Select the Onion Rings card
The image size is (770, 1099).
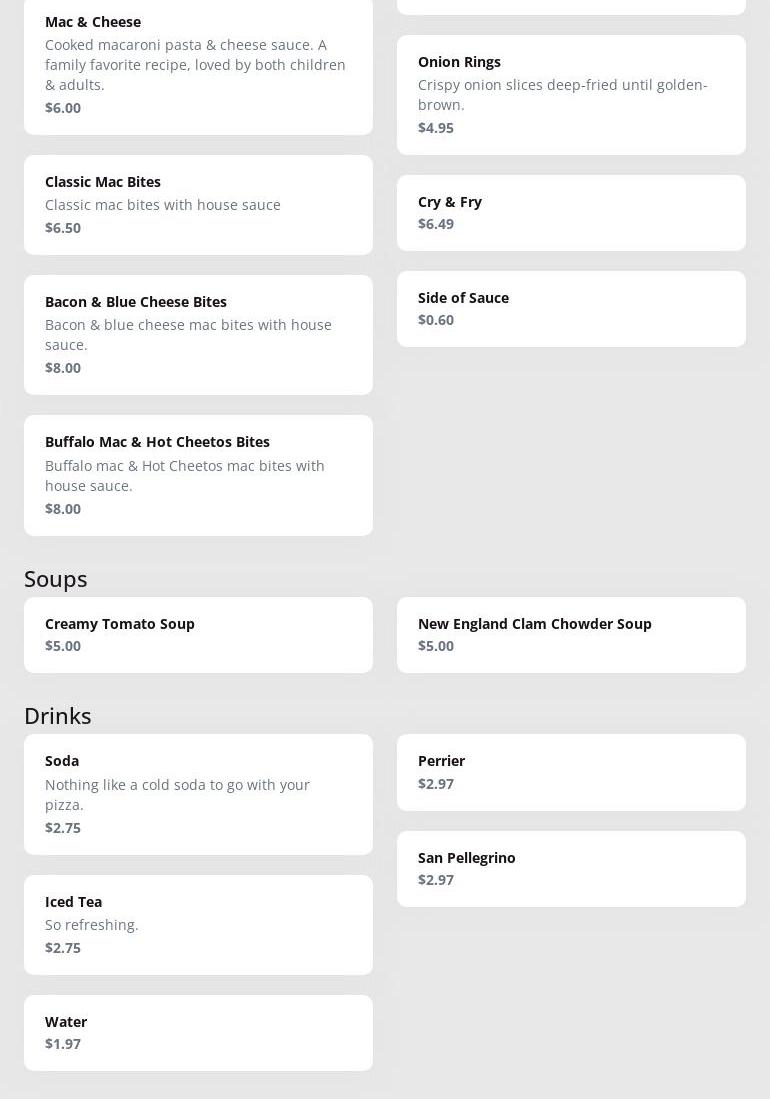(571, 94)
